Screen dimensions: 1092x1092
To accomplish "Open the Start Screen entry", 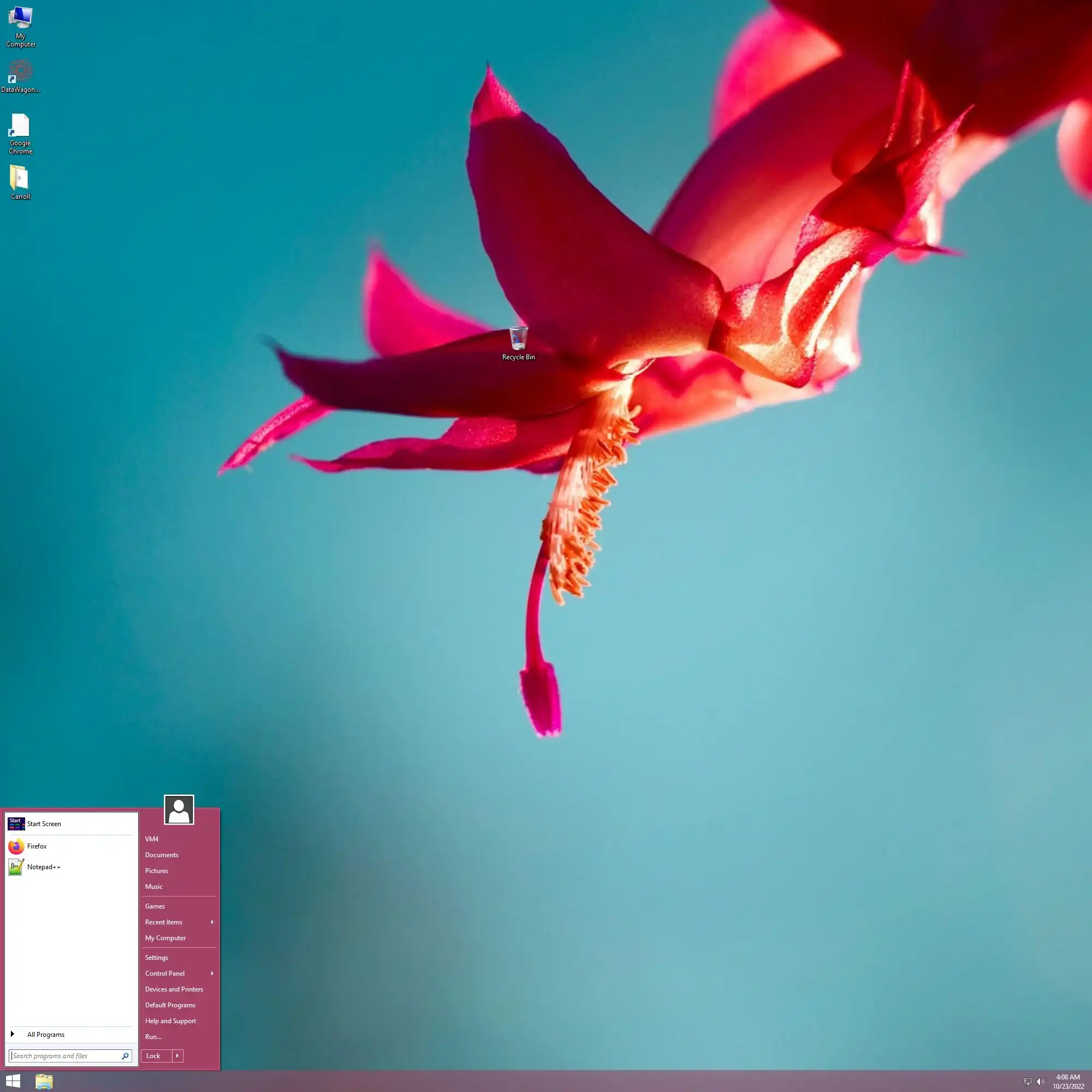I will [44, 823].
